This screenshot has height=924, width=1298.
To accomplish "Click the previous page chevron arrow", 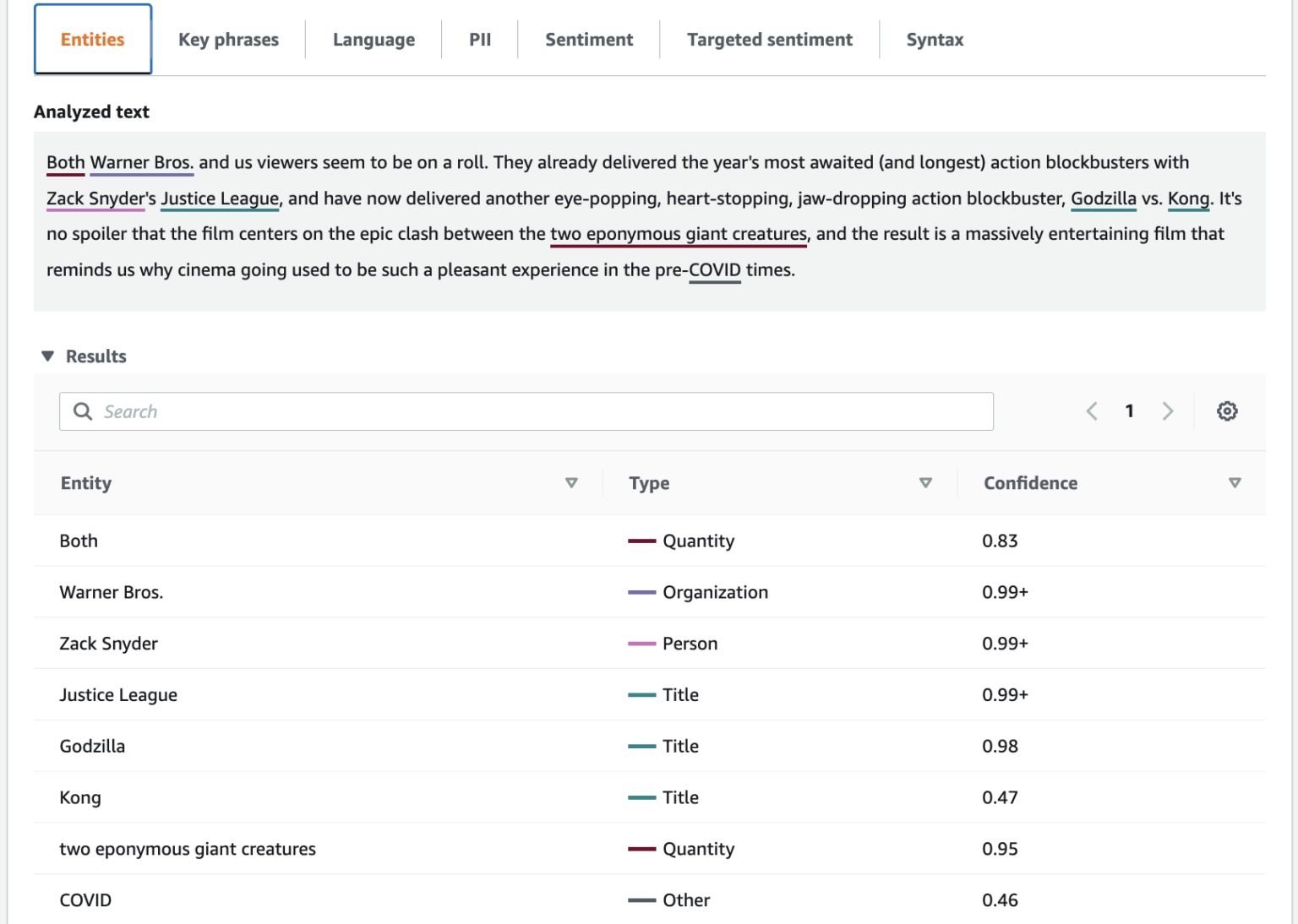I will pyautogui.click(x=1091, y=411).
